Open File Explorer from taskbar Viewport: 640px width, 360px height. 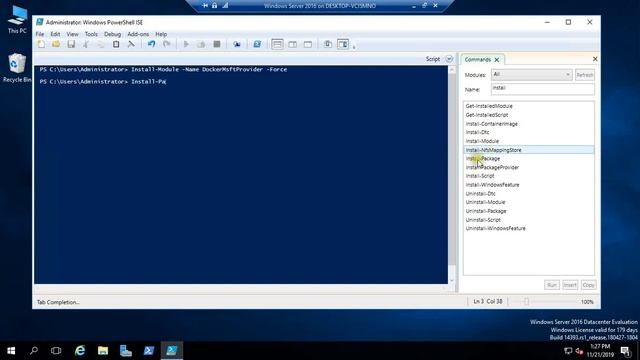[x=103, y=351]
